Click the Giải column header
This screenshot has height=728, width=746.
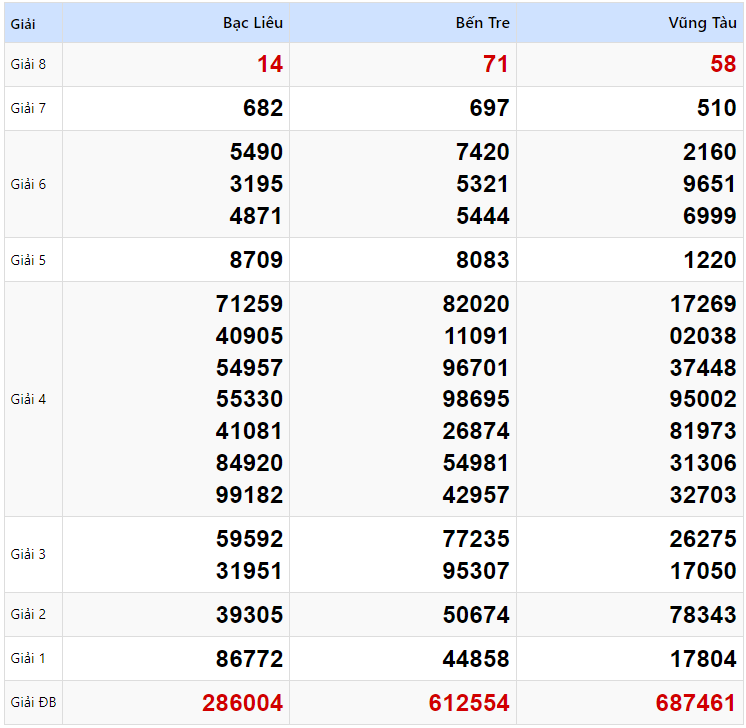pyautogui.click(x=24, y=23)
